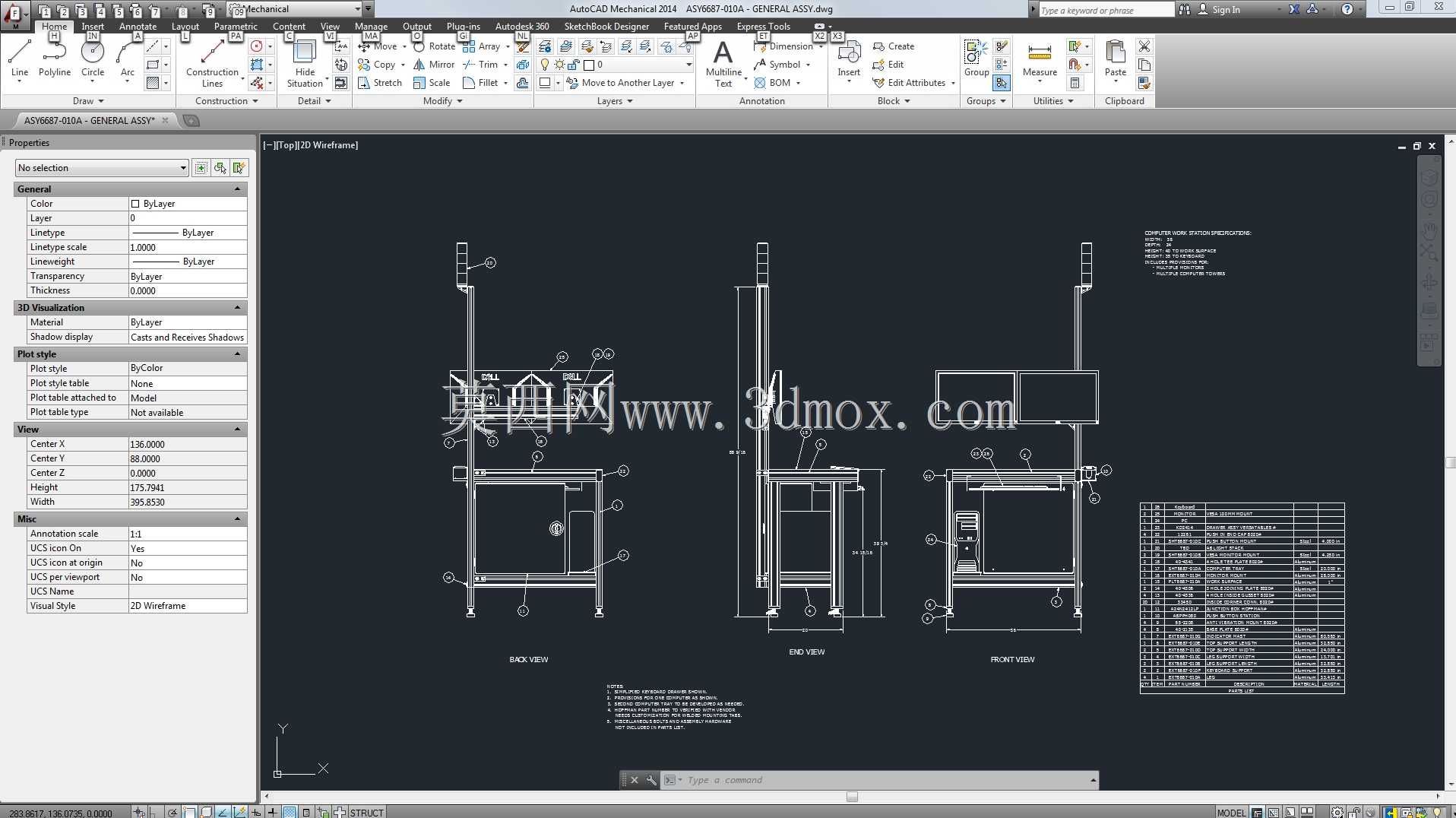This screenshot has width=1456, height=818.
Task: Activate the Fillet command
Action: (x=480, y=83)
